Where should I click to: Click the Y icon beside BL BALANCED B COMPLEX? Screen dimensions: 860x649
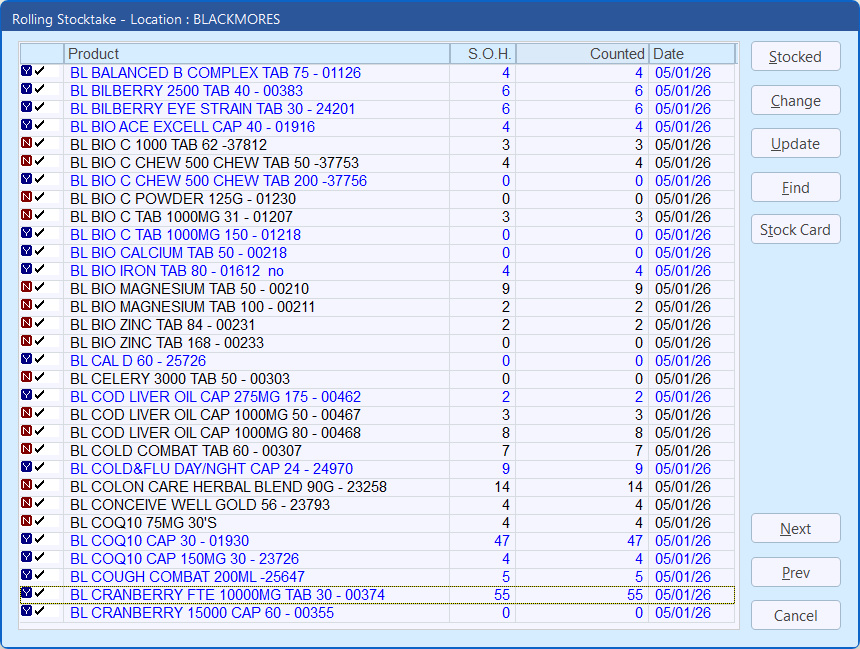(26, 73)
